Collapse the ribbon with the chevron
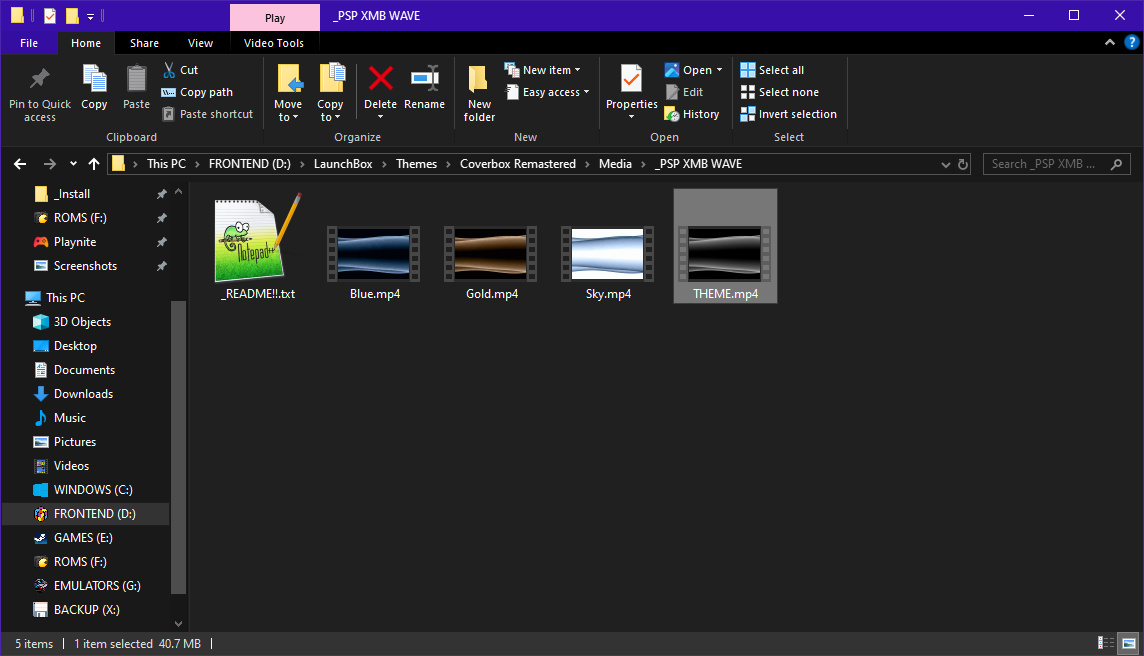Image resolution: width=1144 pixels, height=656 pixels. pyautogui.click(x=1110, y=42)
